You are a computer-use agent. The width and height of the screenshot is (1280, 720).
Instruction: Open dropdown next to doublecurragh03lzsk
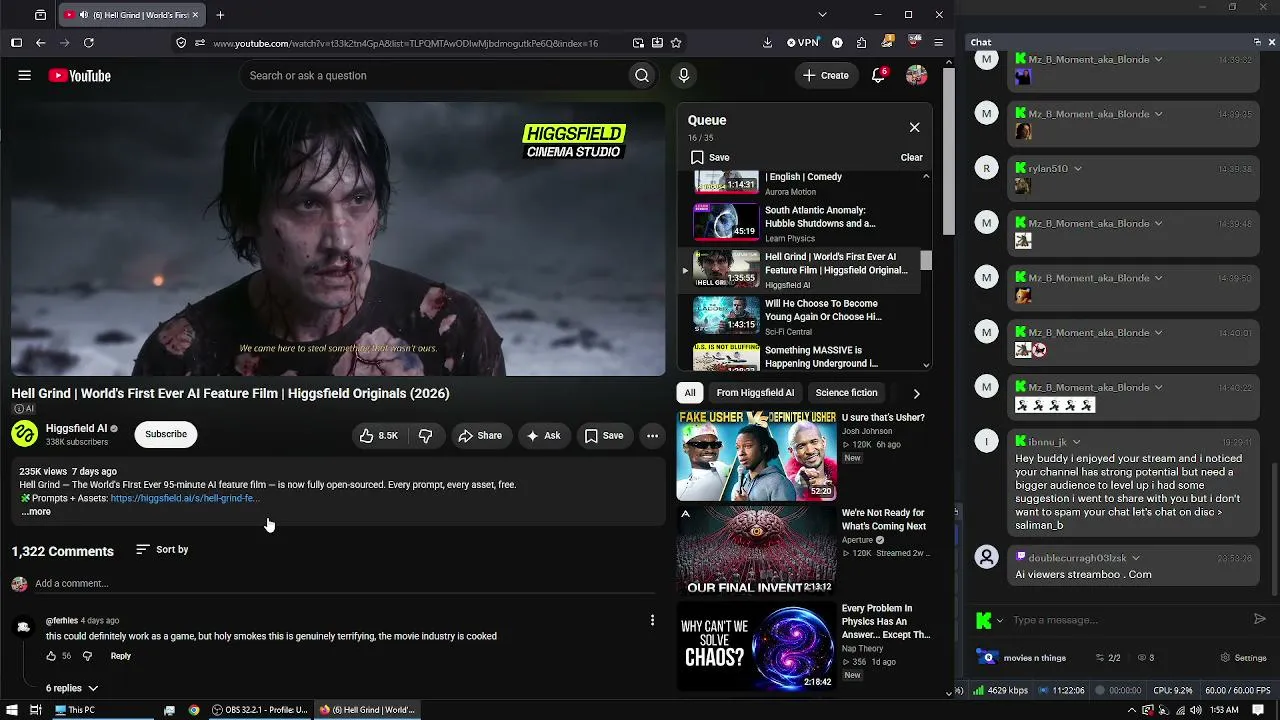point(1136,558)
